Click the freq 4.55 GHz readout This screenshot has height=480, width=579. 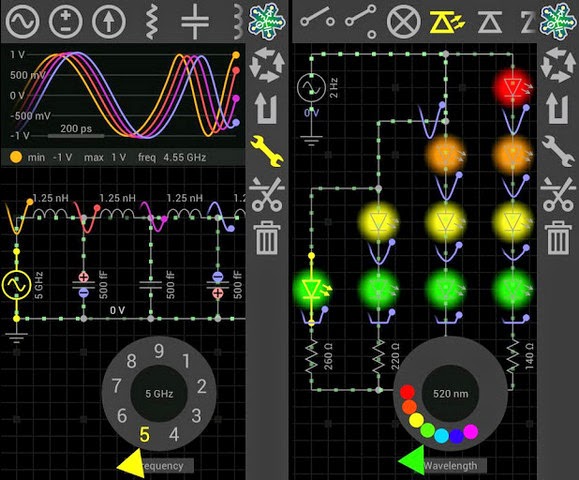172,158
